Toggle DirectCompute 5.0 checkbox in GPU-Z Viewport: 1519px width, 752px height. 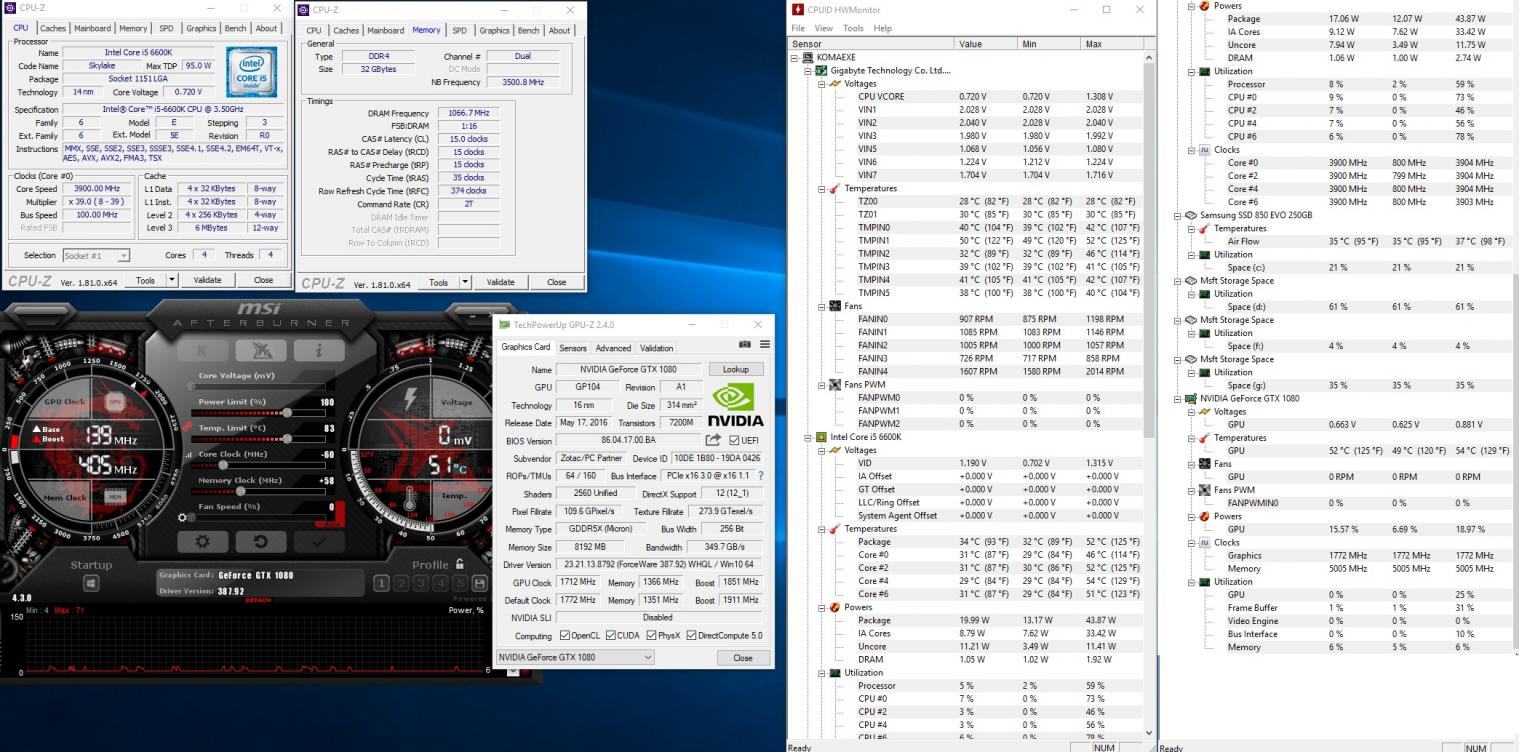[692, 636]
